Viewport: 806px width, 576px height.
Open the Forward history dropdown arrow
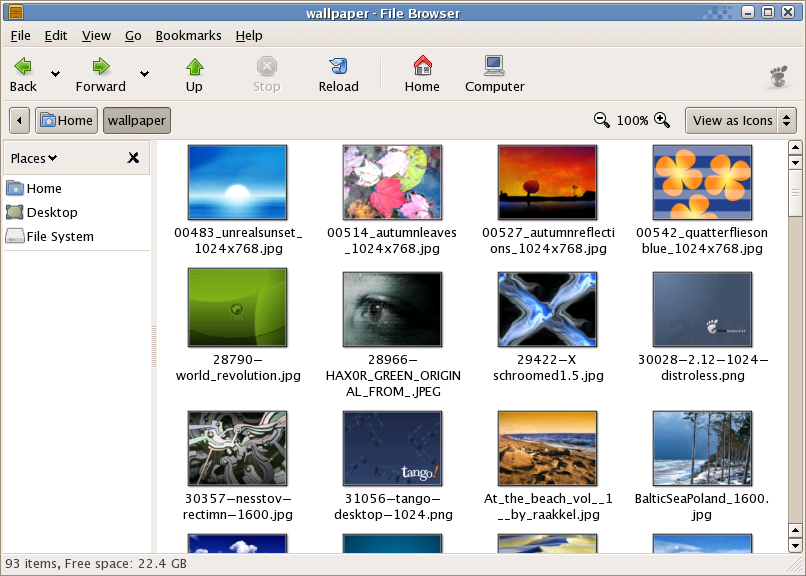click(144, 75)
